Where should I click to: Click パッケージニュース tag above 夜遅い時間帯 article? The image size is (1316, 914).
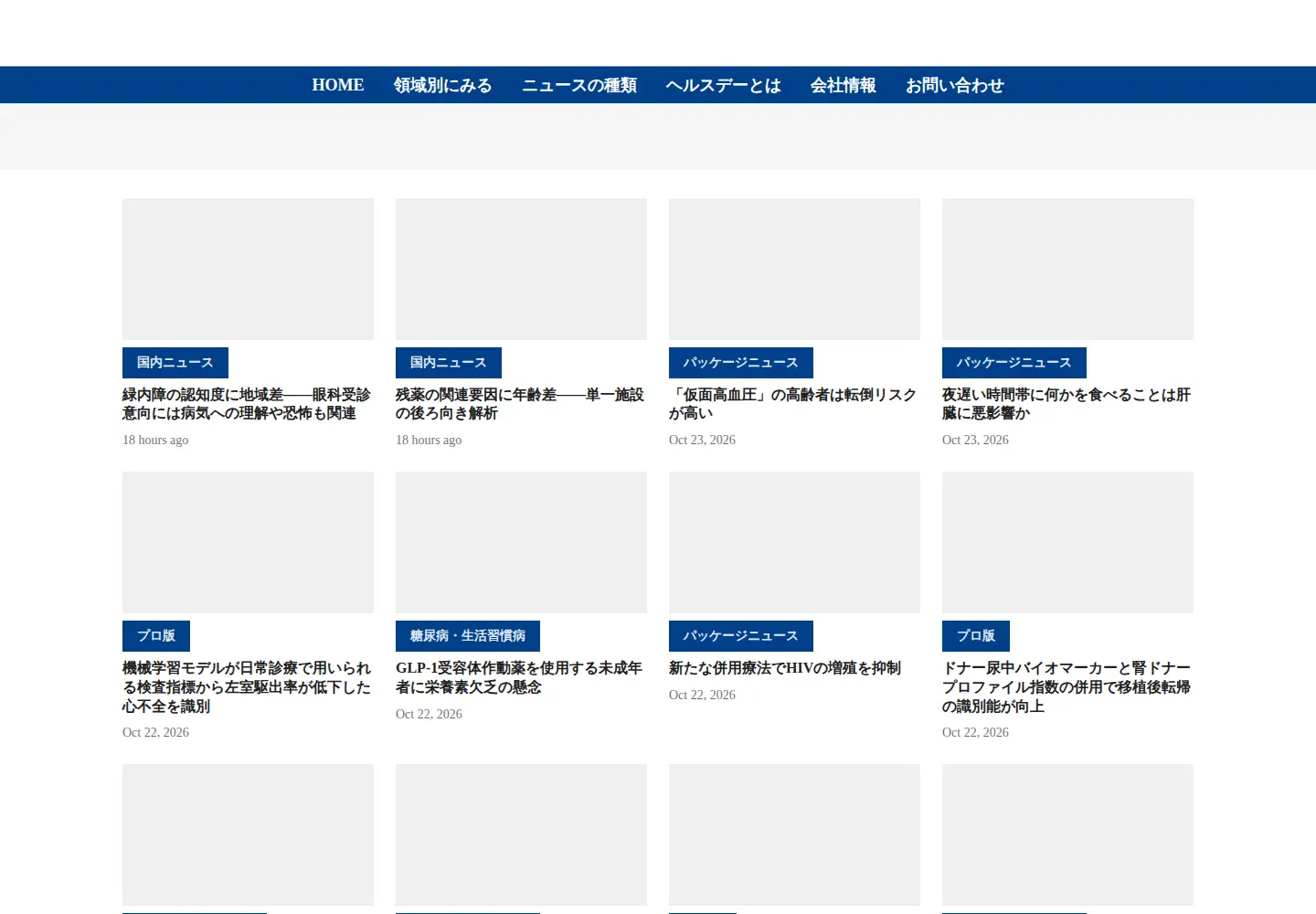pos(1014,363)
